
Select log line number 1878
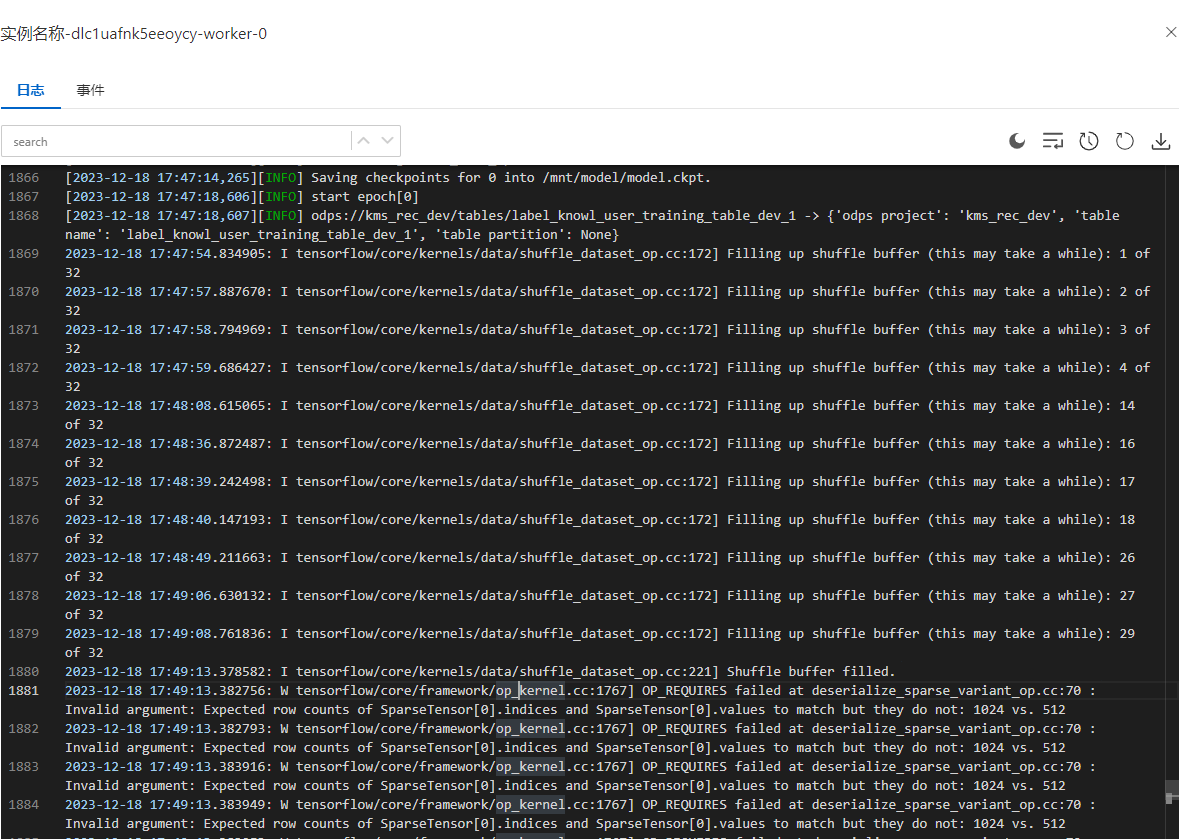[23, 595]
